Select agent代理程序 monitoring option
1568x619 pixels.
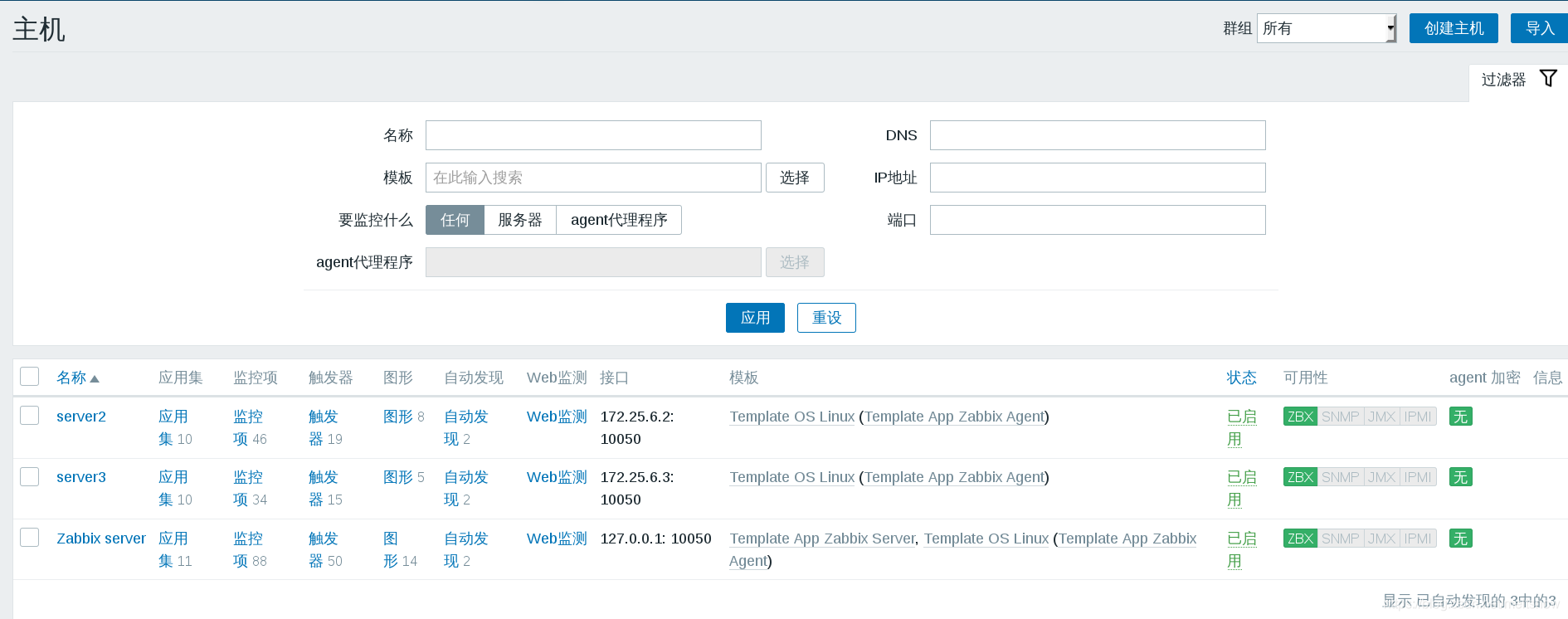tap(619, 220)
